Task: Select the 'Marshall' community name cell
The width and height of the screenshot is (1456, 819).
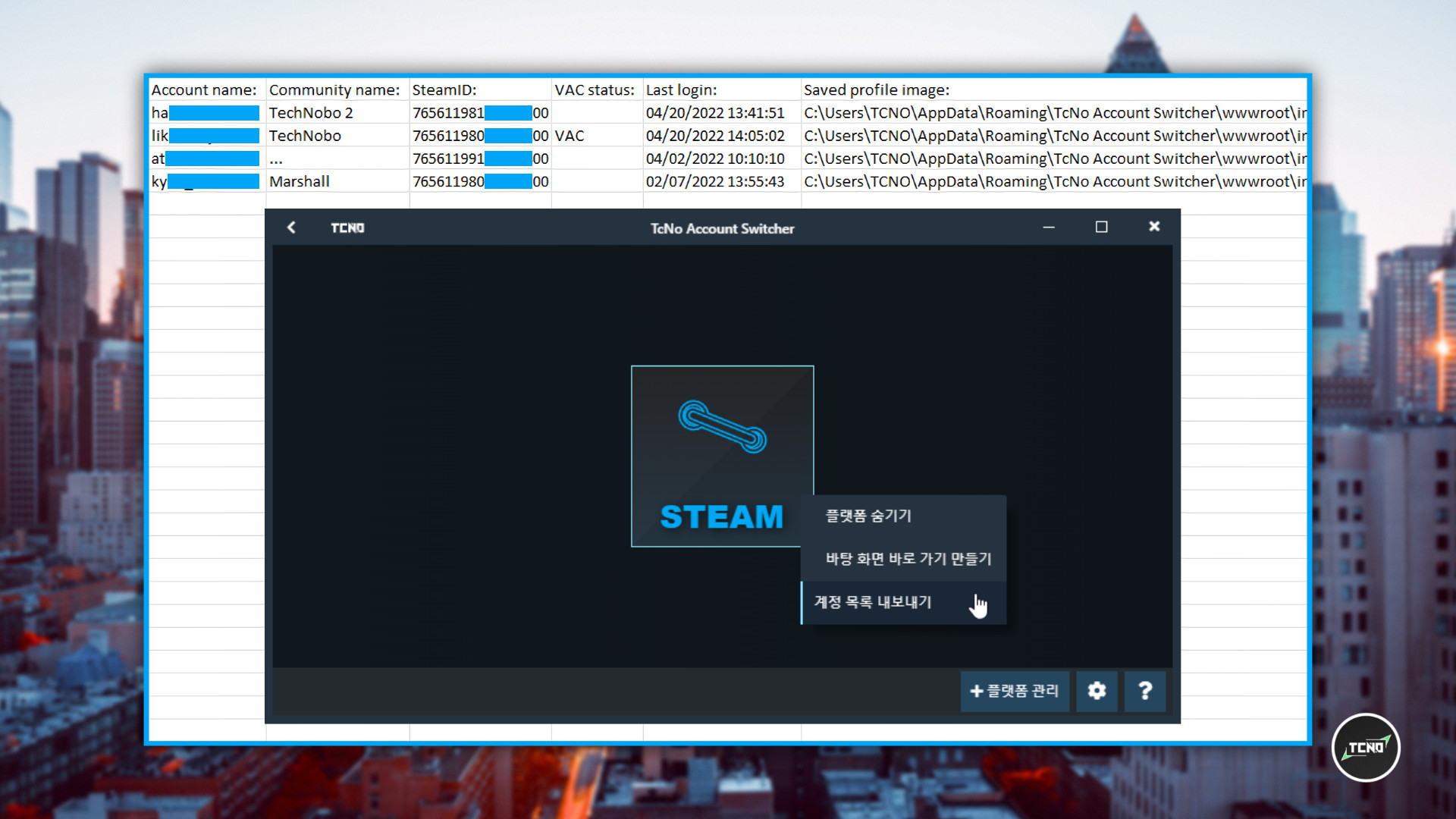Action: pos(300,182)
